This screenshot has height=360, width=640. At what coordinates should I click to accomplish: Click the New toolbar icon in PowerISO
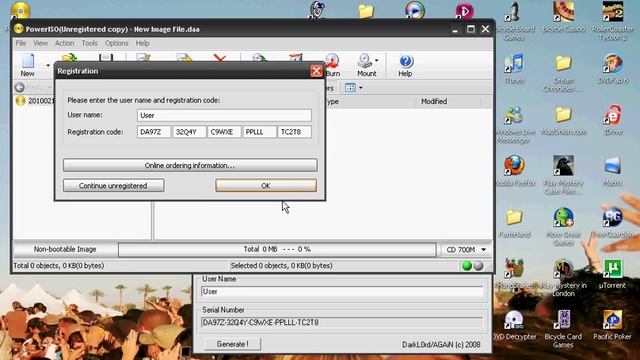[28, 65]
